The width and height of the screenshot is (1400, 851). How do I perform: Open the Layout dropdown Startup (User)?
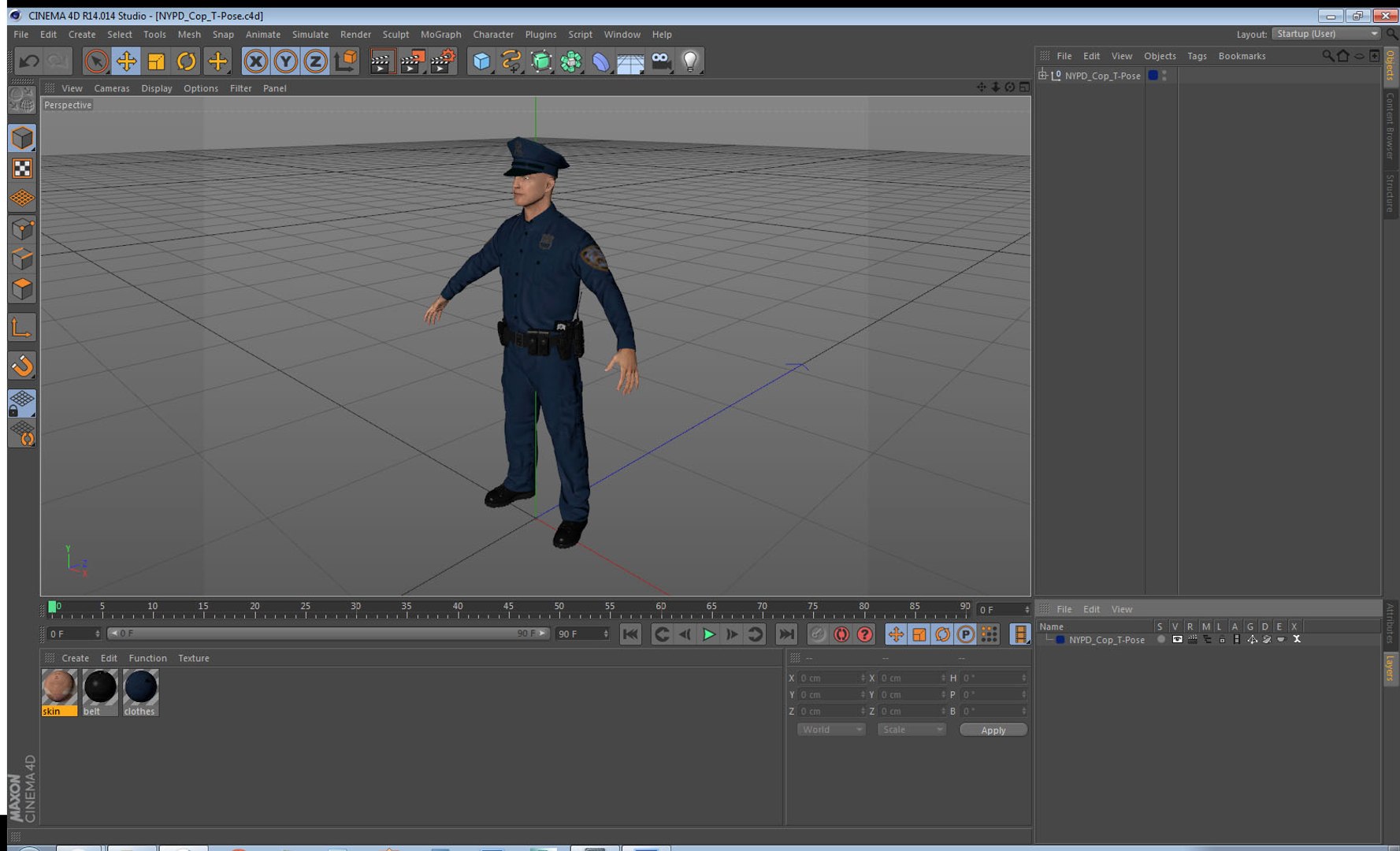coord(1326,34)
